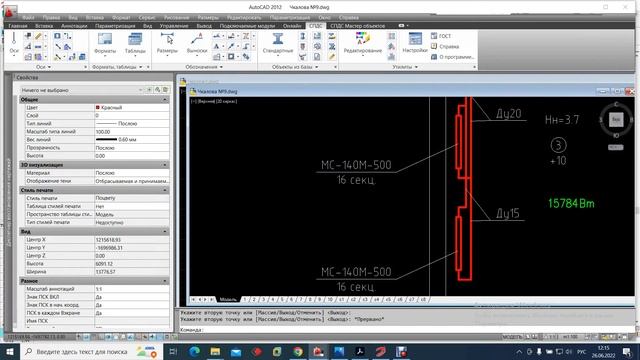Open the Mail app from the taskbar
The image size is (640, 360).
tap(236, 351)
